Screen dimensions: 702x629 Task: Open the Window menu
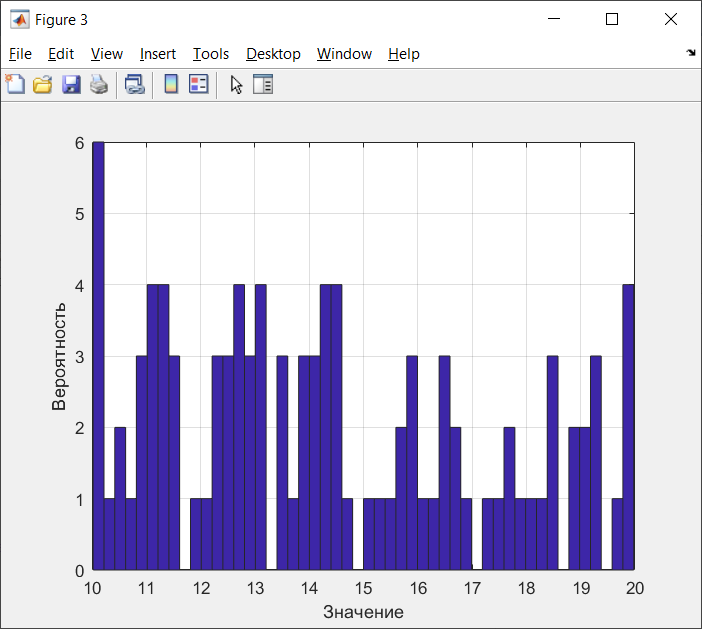pyautogui.click(x=344, y=54)
